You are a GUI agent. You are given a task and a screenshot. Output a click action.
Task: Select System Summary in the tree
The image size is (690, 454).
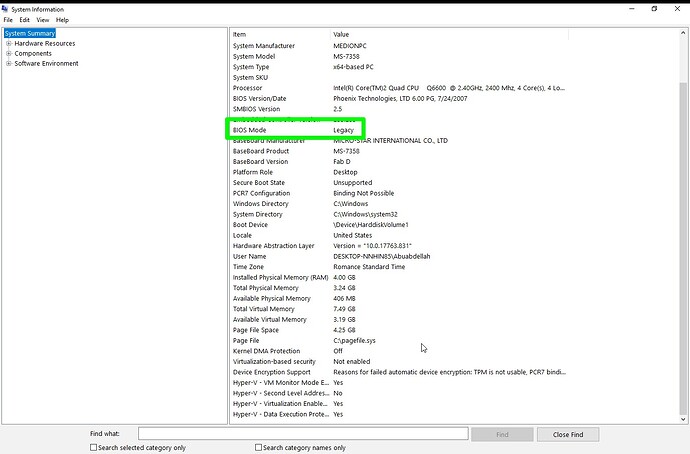pyautogui.click(x=30, y=33)
